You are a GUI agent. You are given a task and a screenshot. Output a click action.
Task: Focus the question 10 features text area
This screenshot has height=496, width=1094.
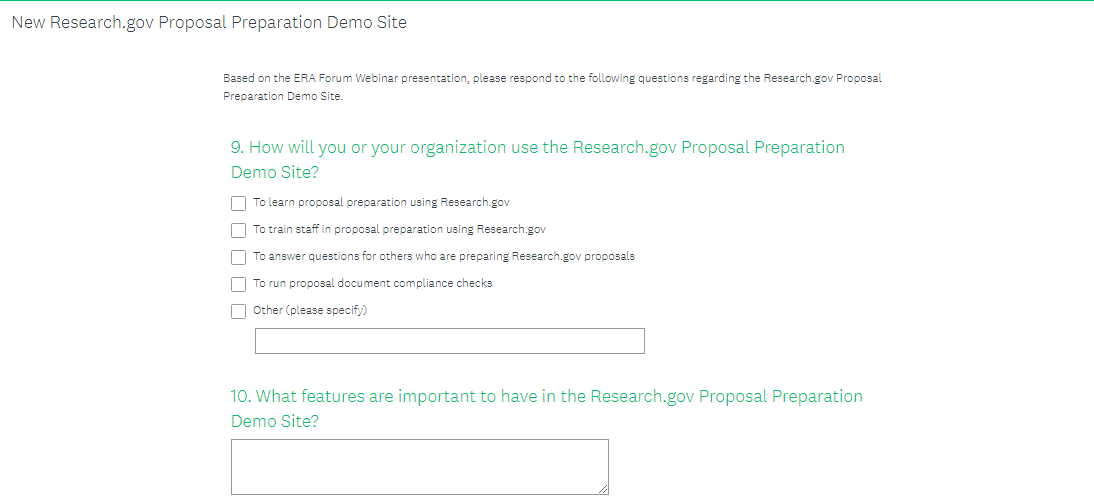point(419,466)
